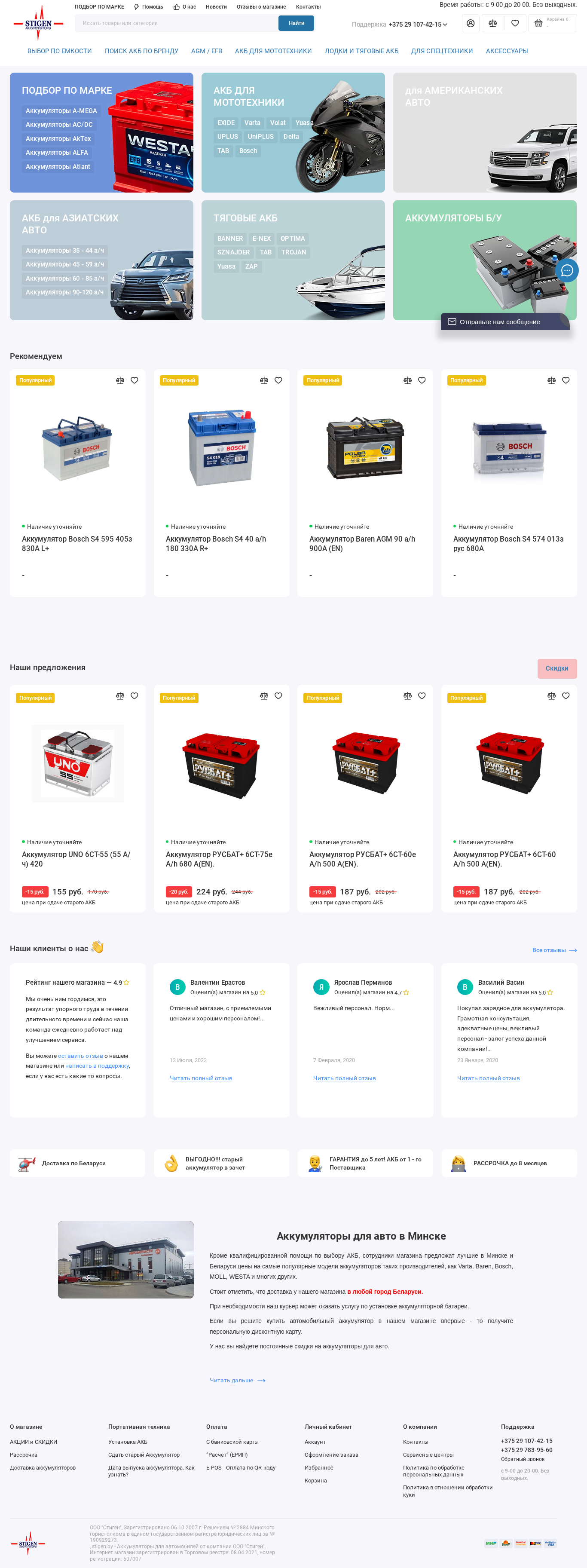Click the Найти search button

coord(296,23)
